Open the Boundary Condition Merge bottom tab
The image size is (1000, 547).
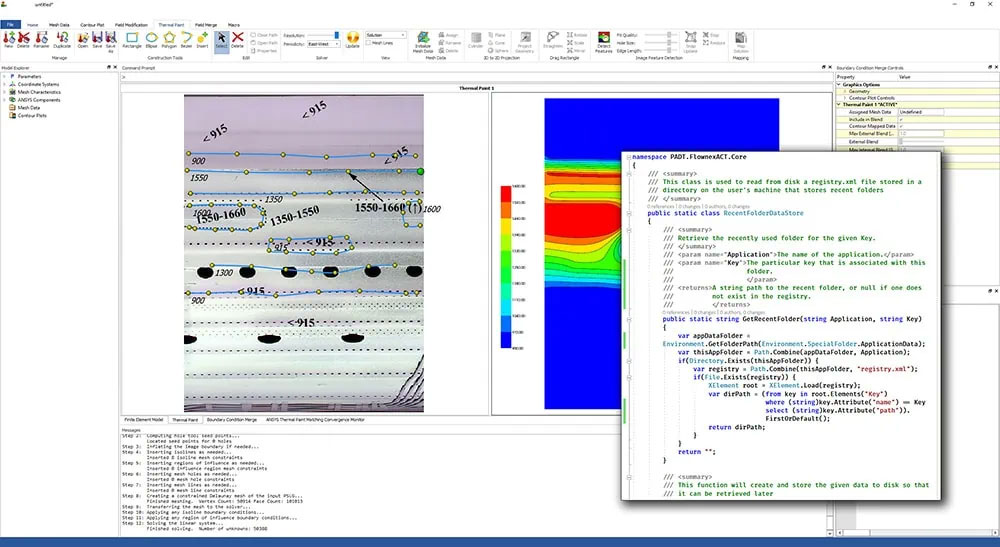click(x=232, y=419)
